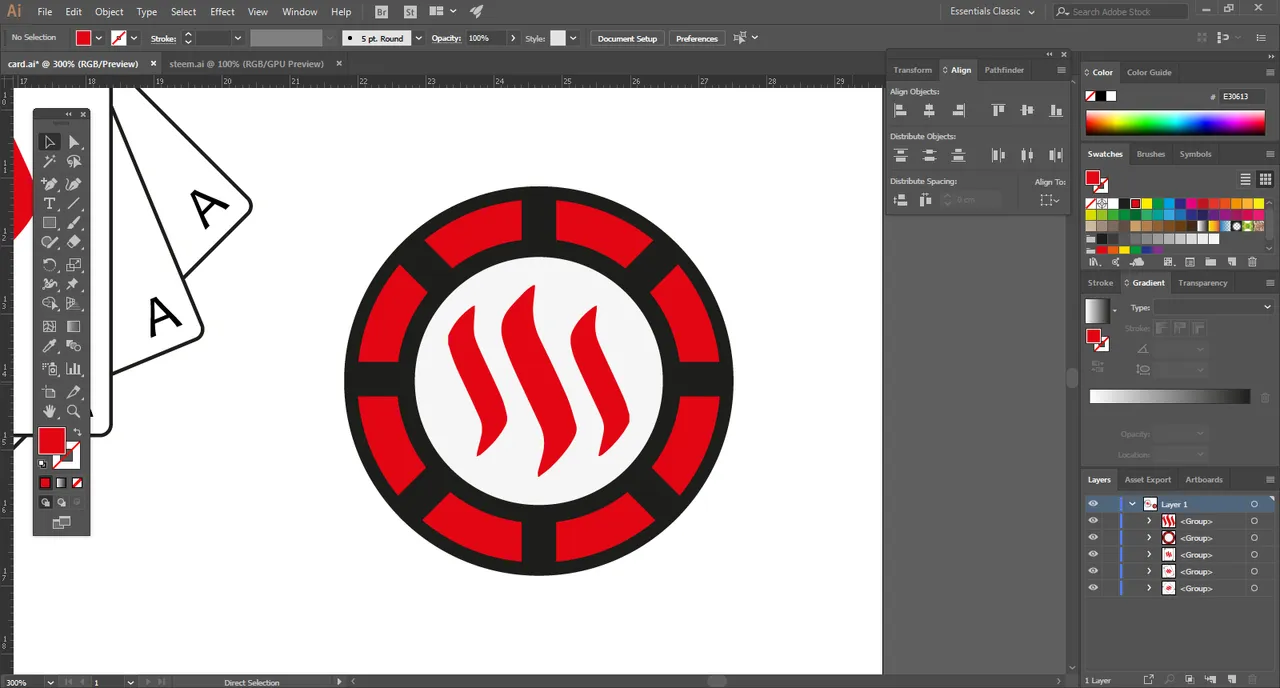Viewport: 1280px width, 688px height.
Task: Open the Color Guide tab
Action: click(x=1149, y=72)
